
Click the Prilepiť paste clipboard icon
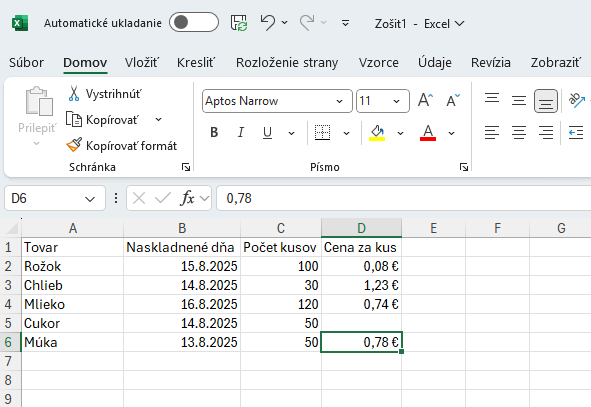pos(38,101)
